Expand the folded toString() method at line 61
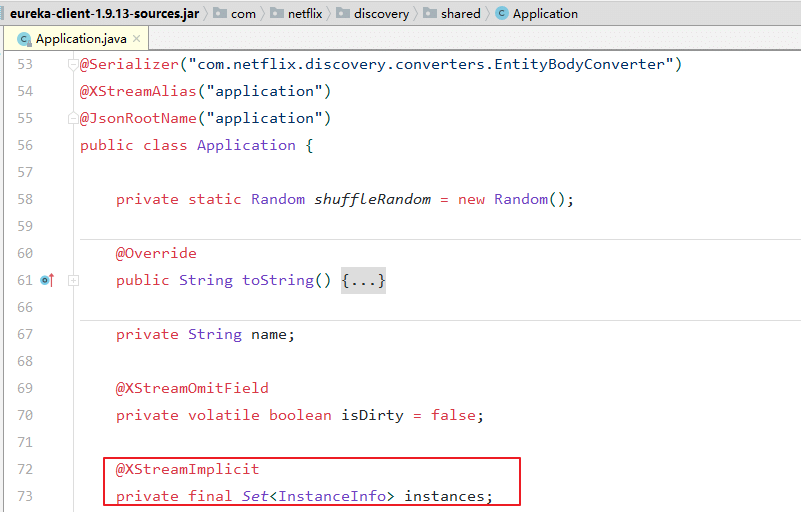This screenshot has height=512, width=801. [73, 281]
